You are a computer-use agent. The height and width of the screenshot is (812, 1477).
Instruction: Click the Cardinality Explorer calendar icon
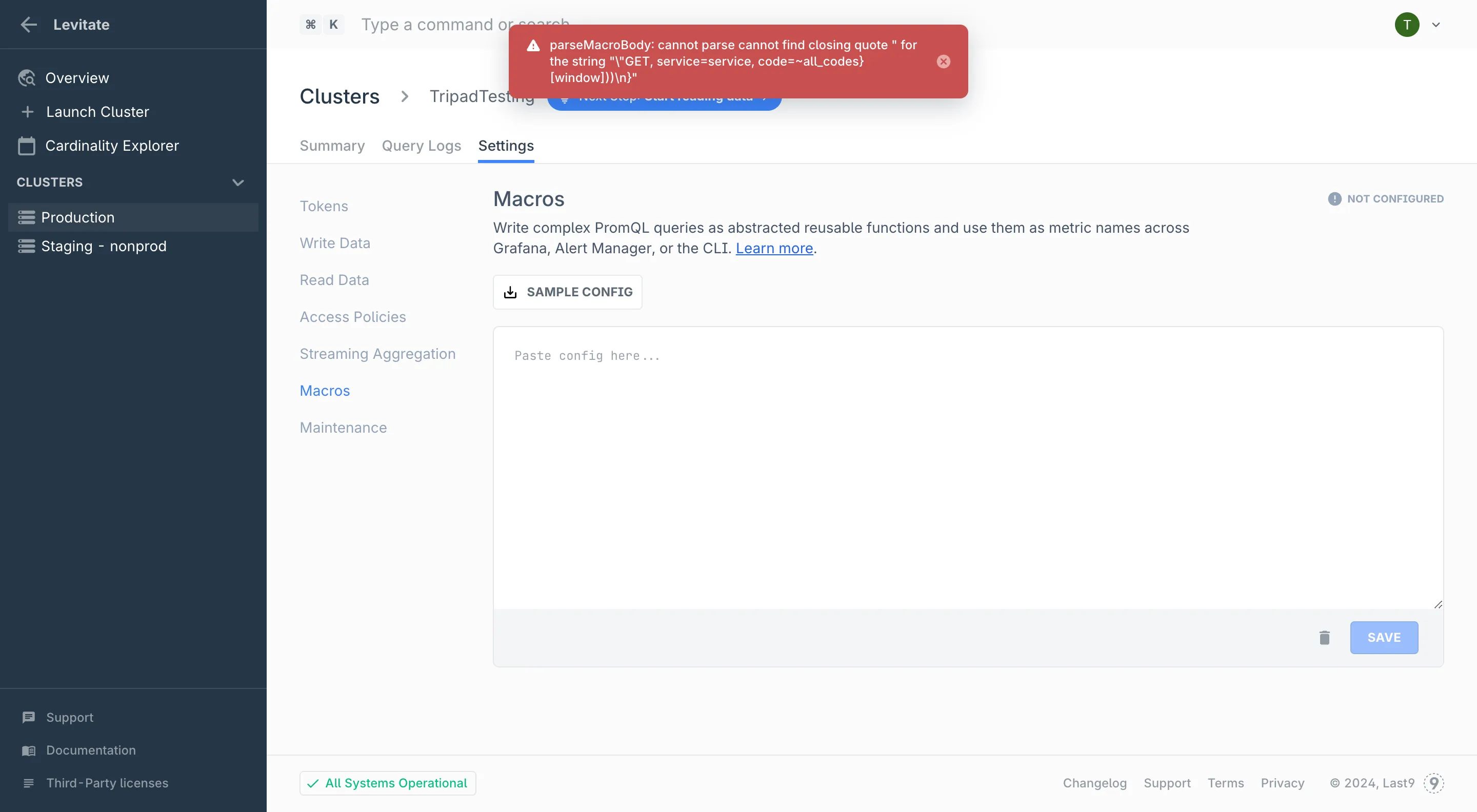click(26, 146)
